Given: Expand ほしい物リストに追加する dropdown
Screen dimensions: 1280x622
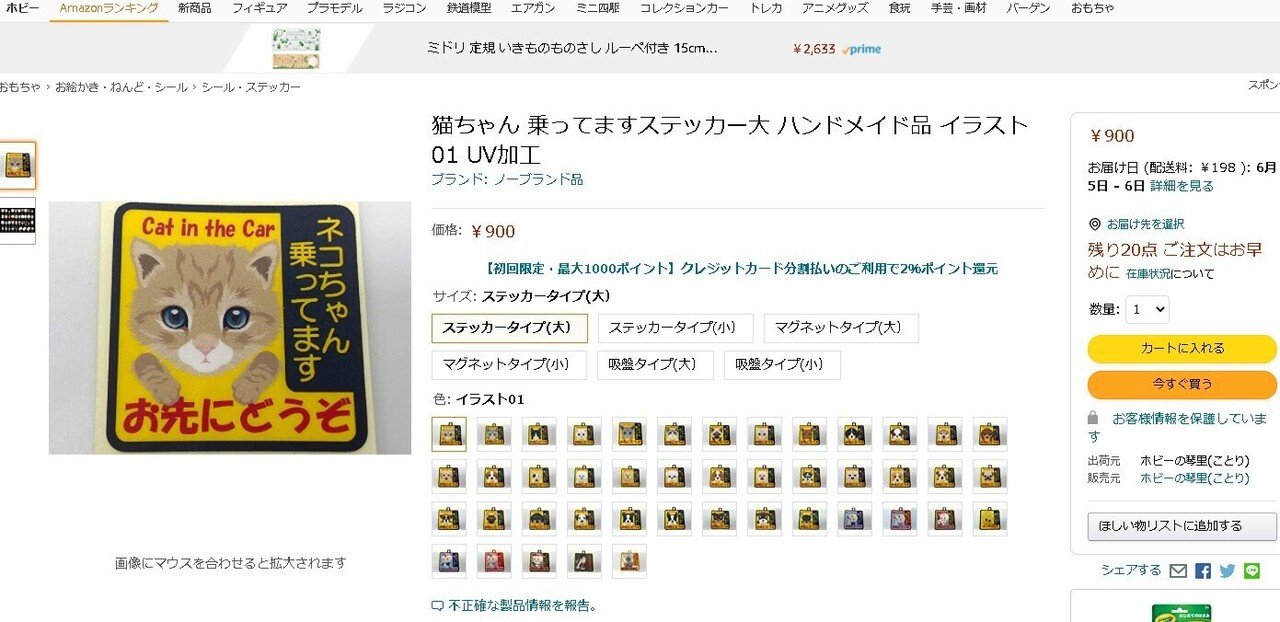Looking at the screenshot, I should [1182, 526].
